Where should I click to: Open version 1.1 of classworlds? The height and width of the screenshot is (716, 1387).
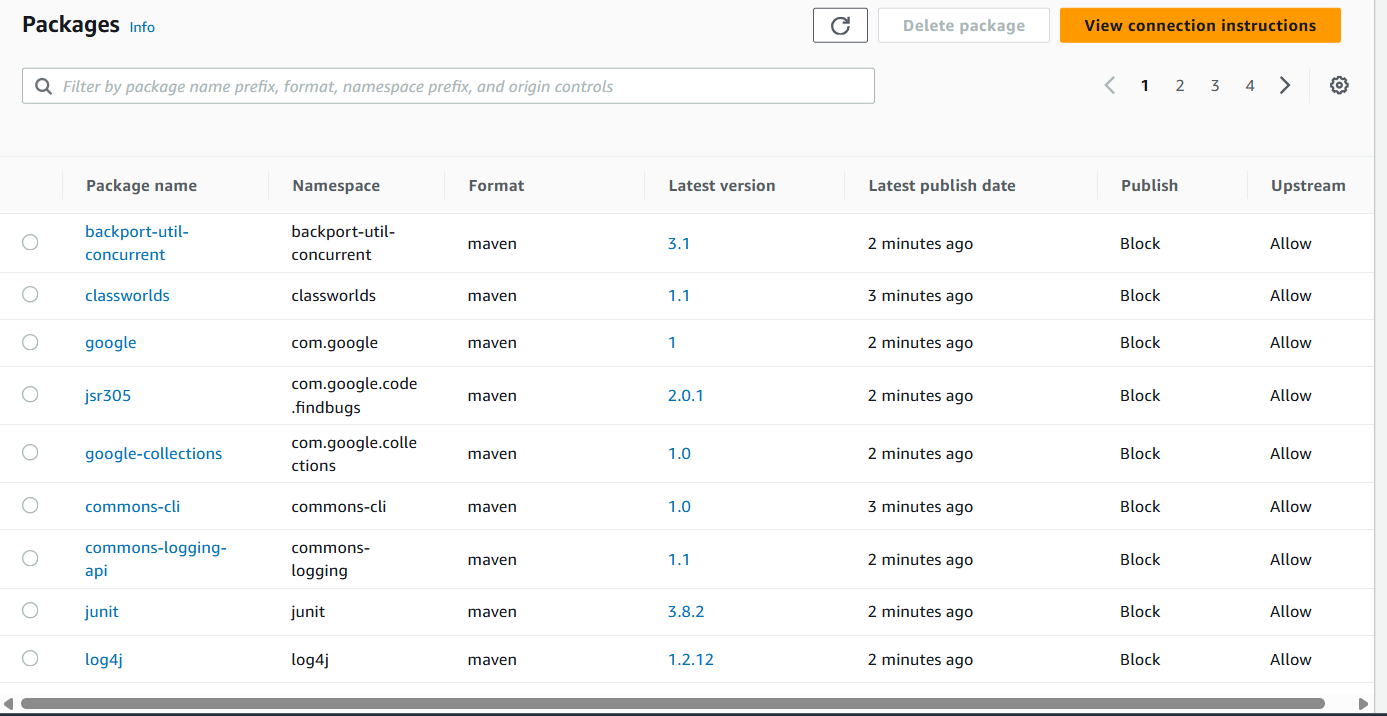tap(679, 296)
